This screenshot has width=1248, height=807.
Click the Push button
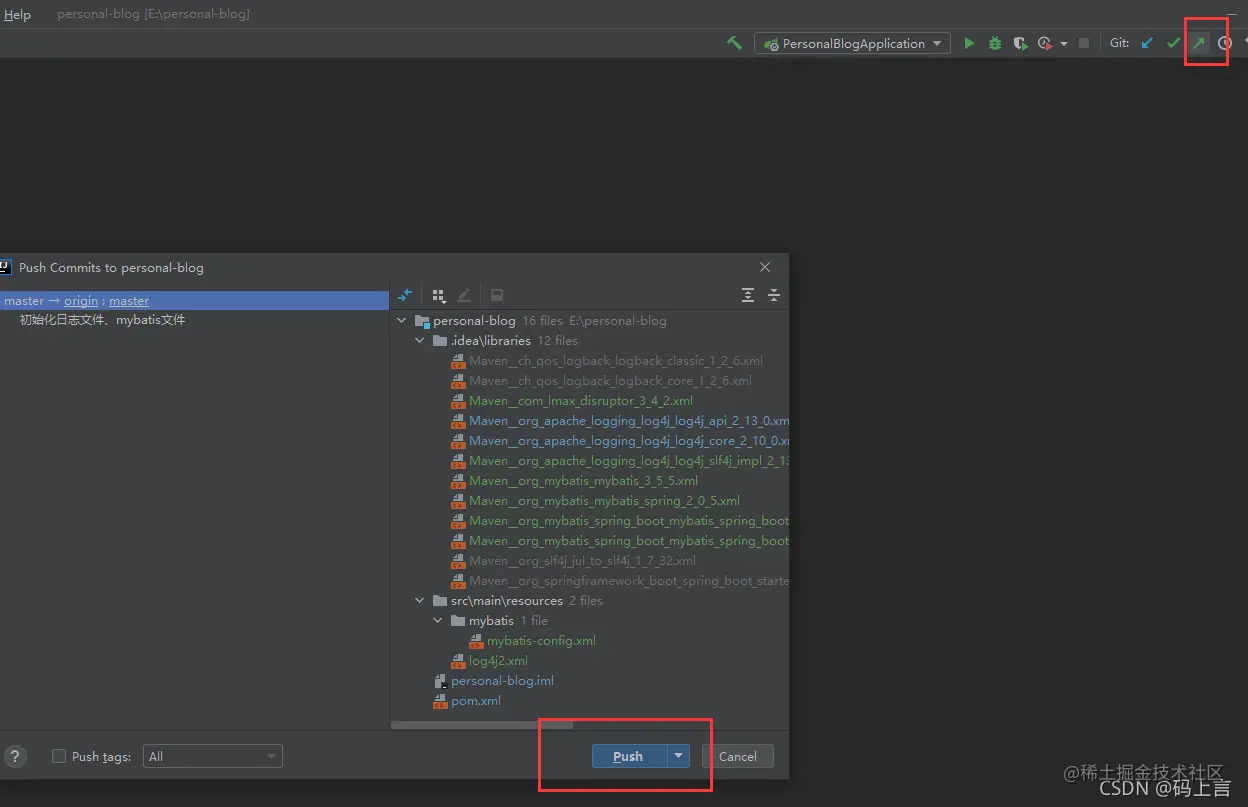click(x=629, y=756)
